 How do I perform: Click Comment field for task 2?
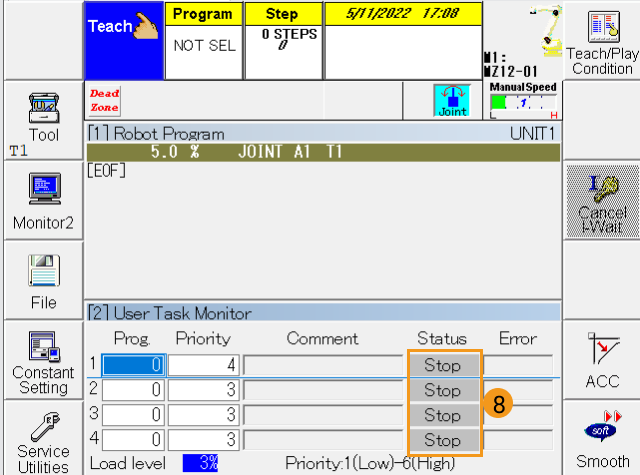tap(323, 389)
